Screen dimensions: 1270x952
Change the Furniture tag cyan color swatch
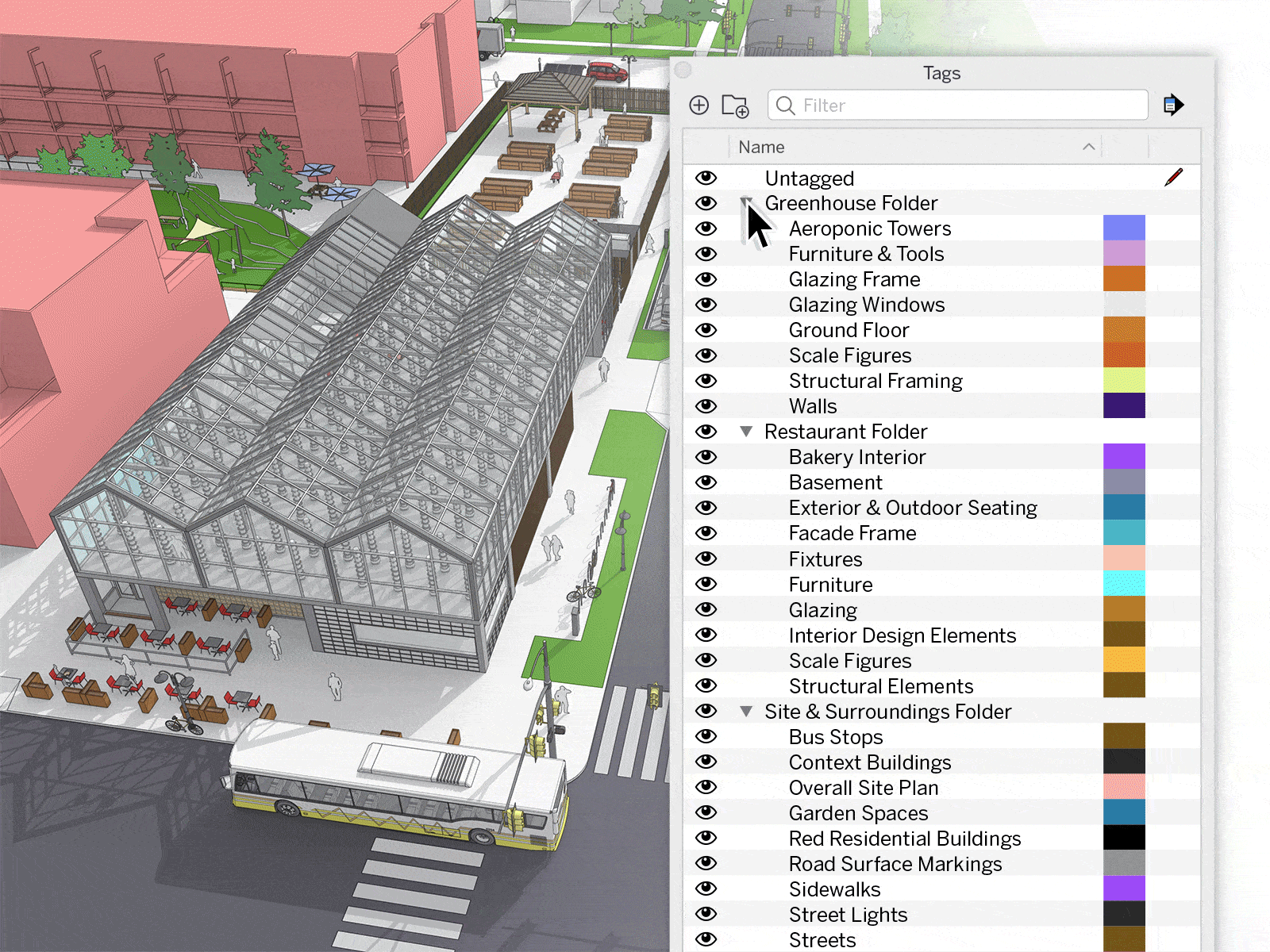click(1124, 584)
